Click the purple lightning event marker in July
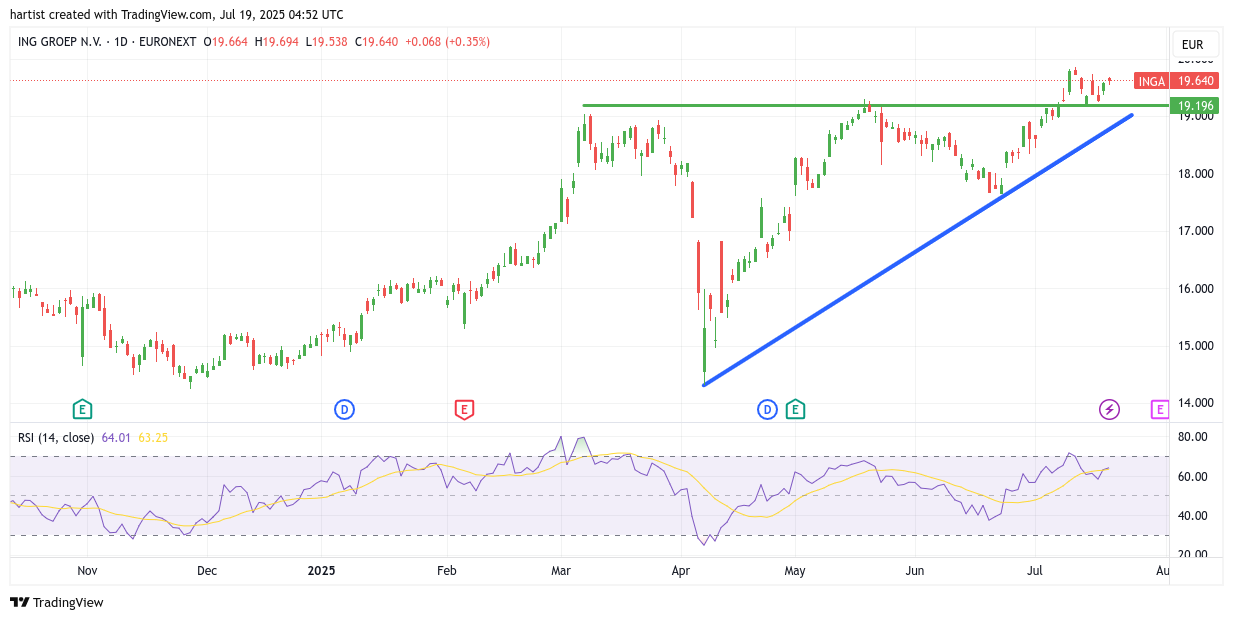1233x620 pixels. coord(1109,408)
